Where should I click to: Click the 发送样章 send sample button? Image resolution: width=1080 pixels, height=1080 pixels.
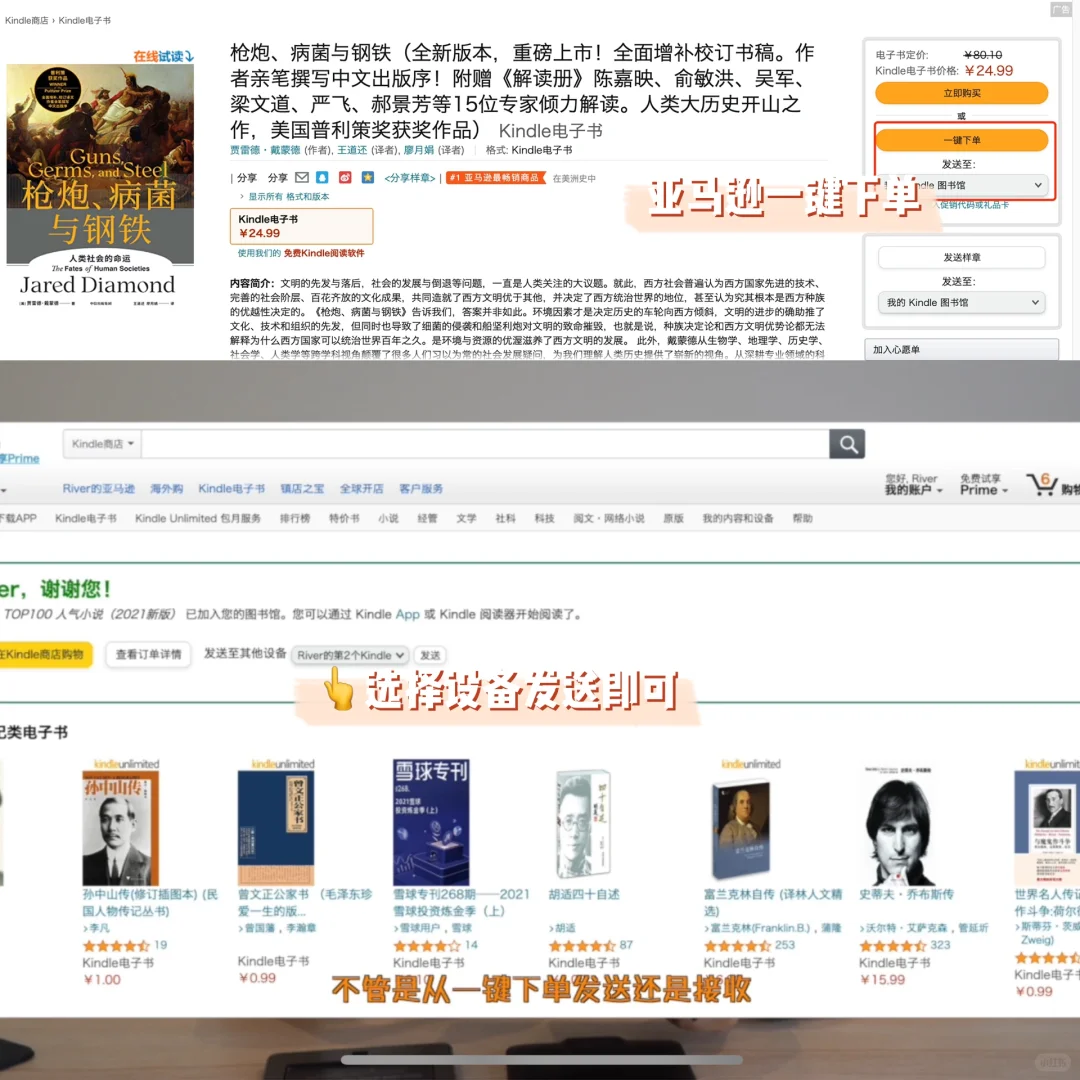962,257
